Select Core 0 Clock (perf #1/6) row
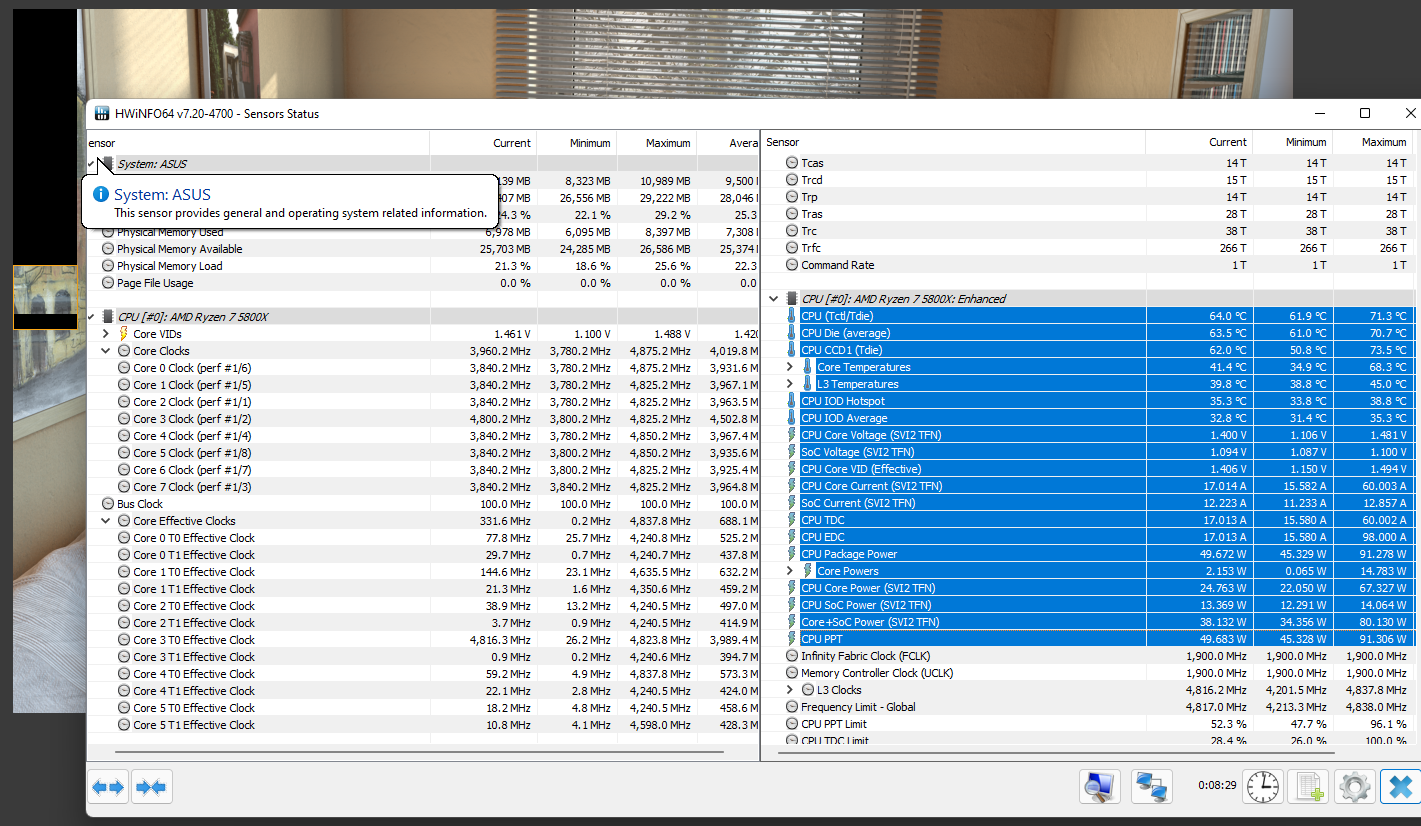Screen dimensions: 1421x826 coord(423,368)
